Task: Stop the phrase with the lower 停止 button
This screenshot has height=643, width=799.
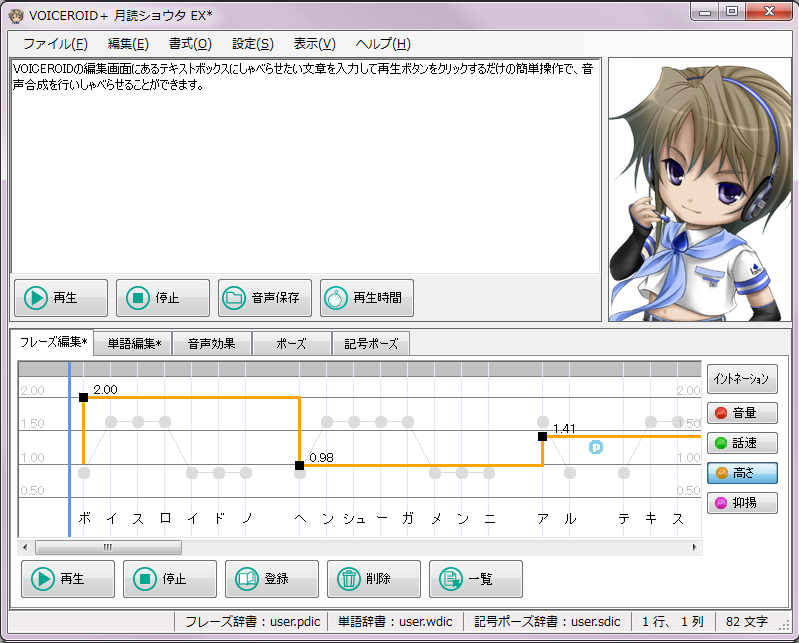Action: [170, 579]
